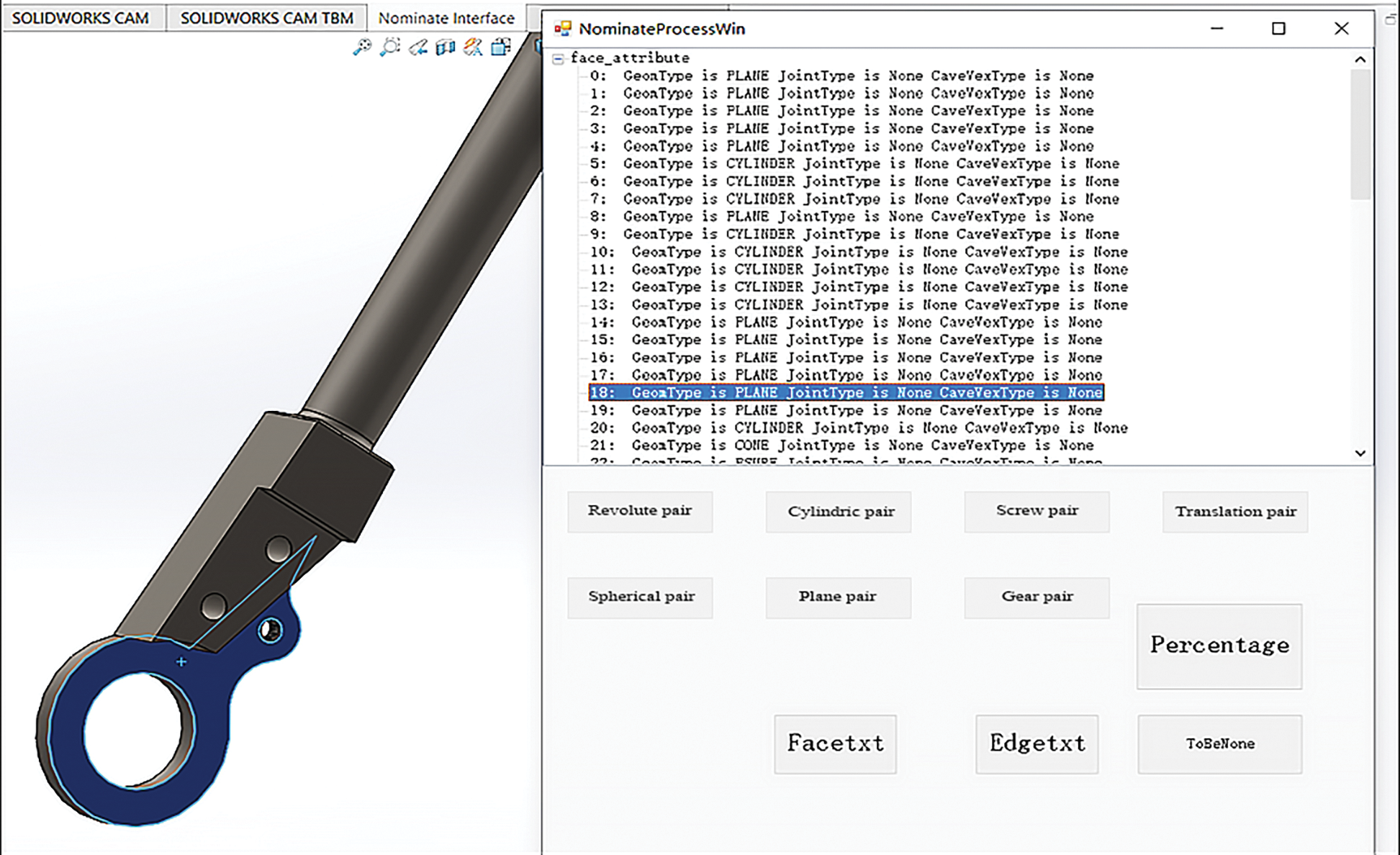1400x855 pixels.
Task: Click the Section View icon
Action: (x=445, y=47)
